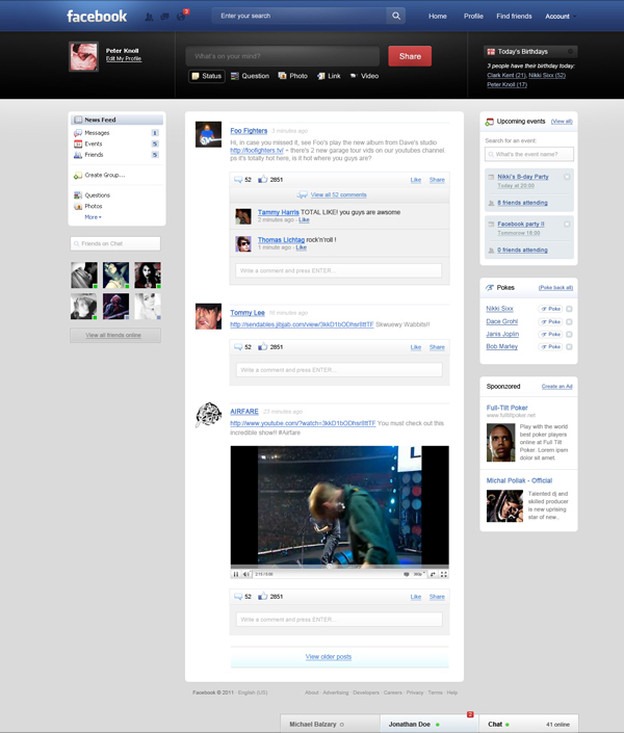Open the Account dropdown menu
This screenshot has height=733, width=624.
point(560,16)
